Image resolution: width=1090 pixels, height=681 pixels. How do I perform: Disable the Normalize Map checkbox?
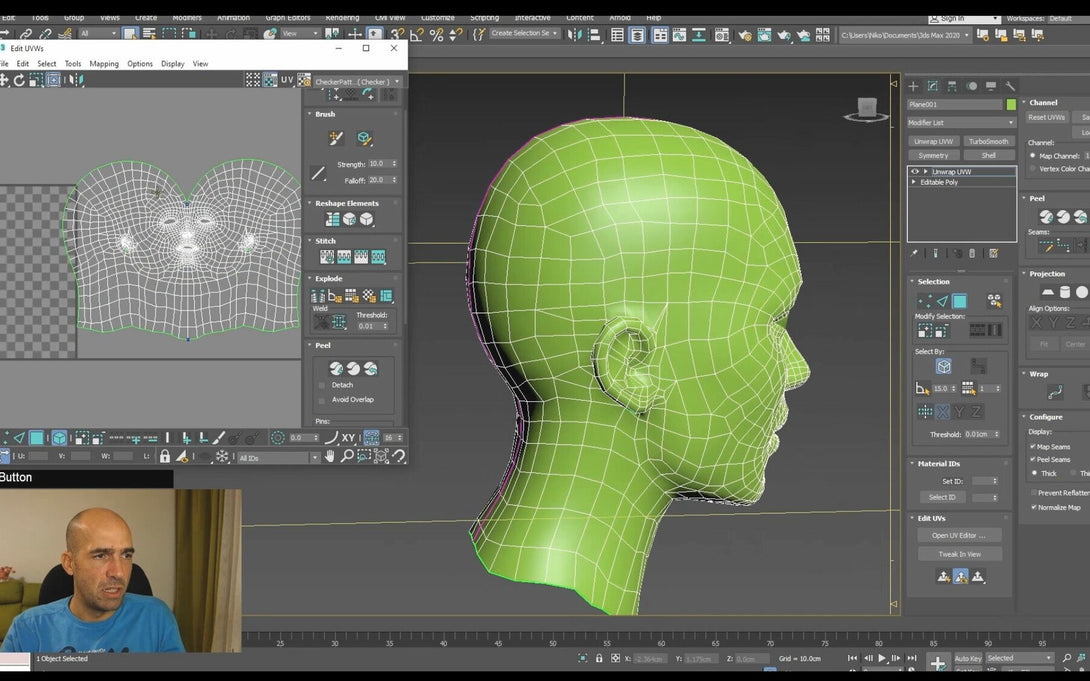click(x=1033, y=507)
